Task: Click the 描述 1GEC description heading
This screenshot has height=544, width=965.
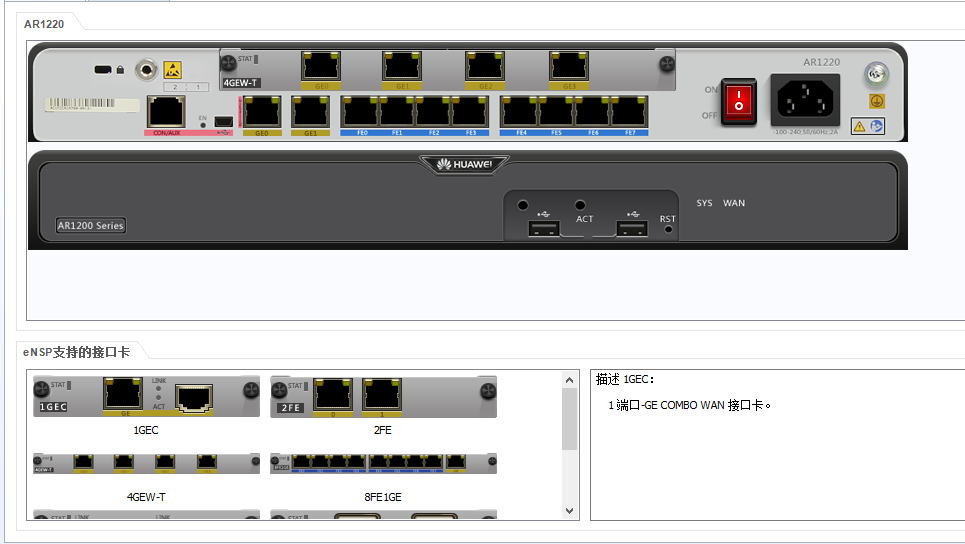Action: (625, 379)
